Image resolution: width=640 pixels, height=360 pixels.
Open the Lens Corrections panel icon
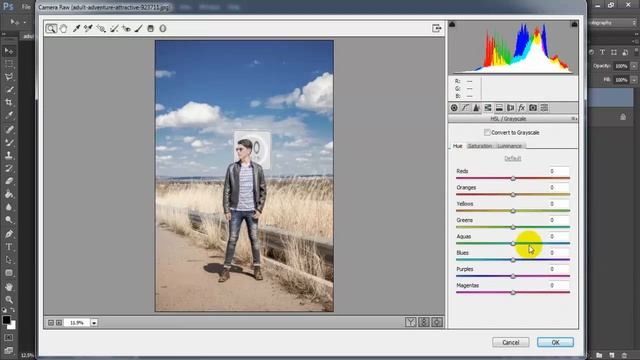[510, 108]
